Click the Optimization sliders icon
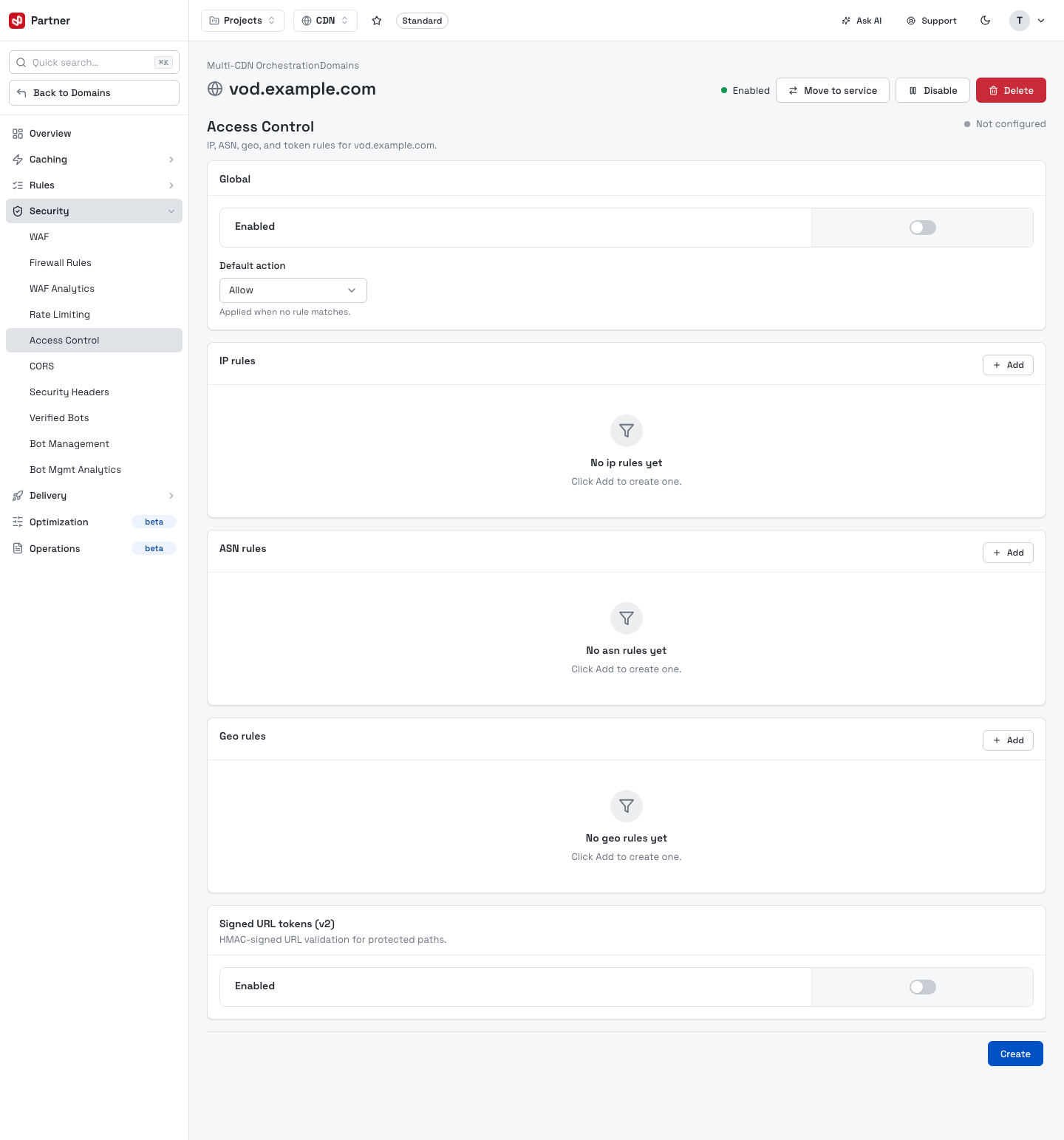This screenshot has height=1140, width=1064. [x=18, y=522]
